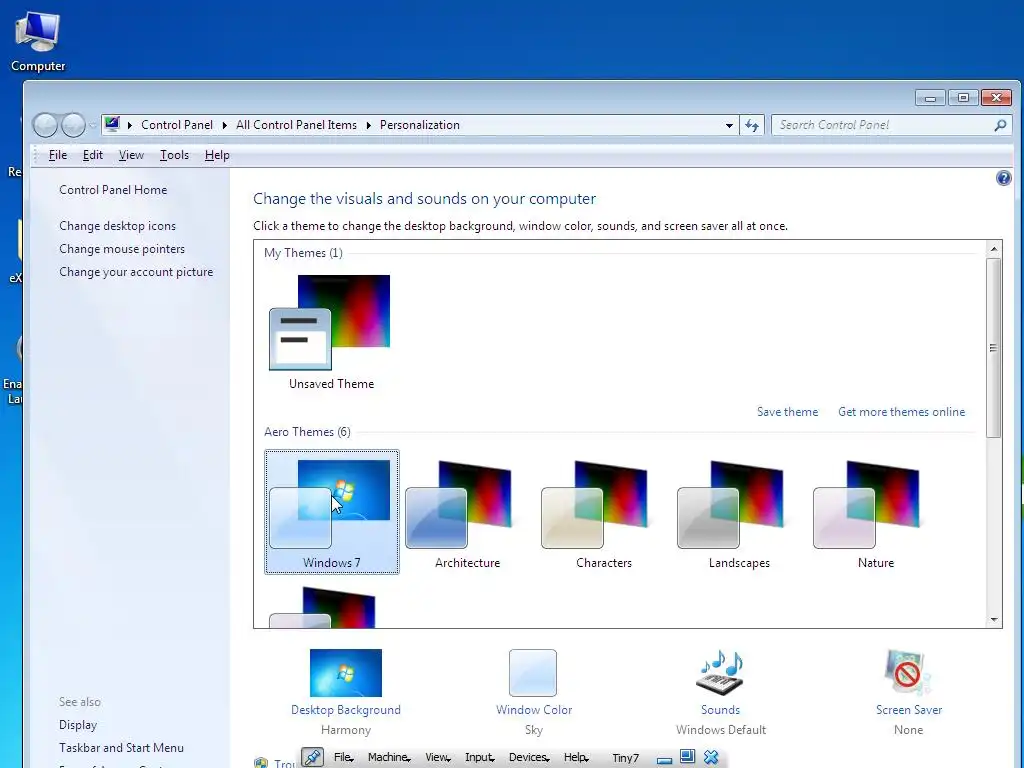1024x768 pixels.
Task: Apply the Architecture theme
Action: (467, 512)
